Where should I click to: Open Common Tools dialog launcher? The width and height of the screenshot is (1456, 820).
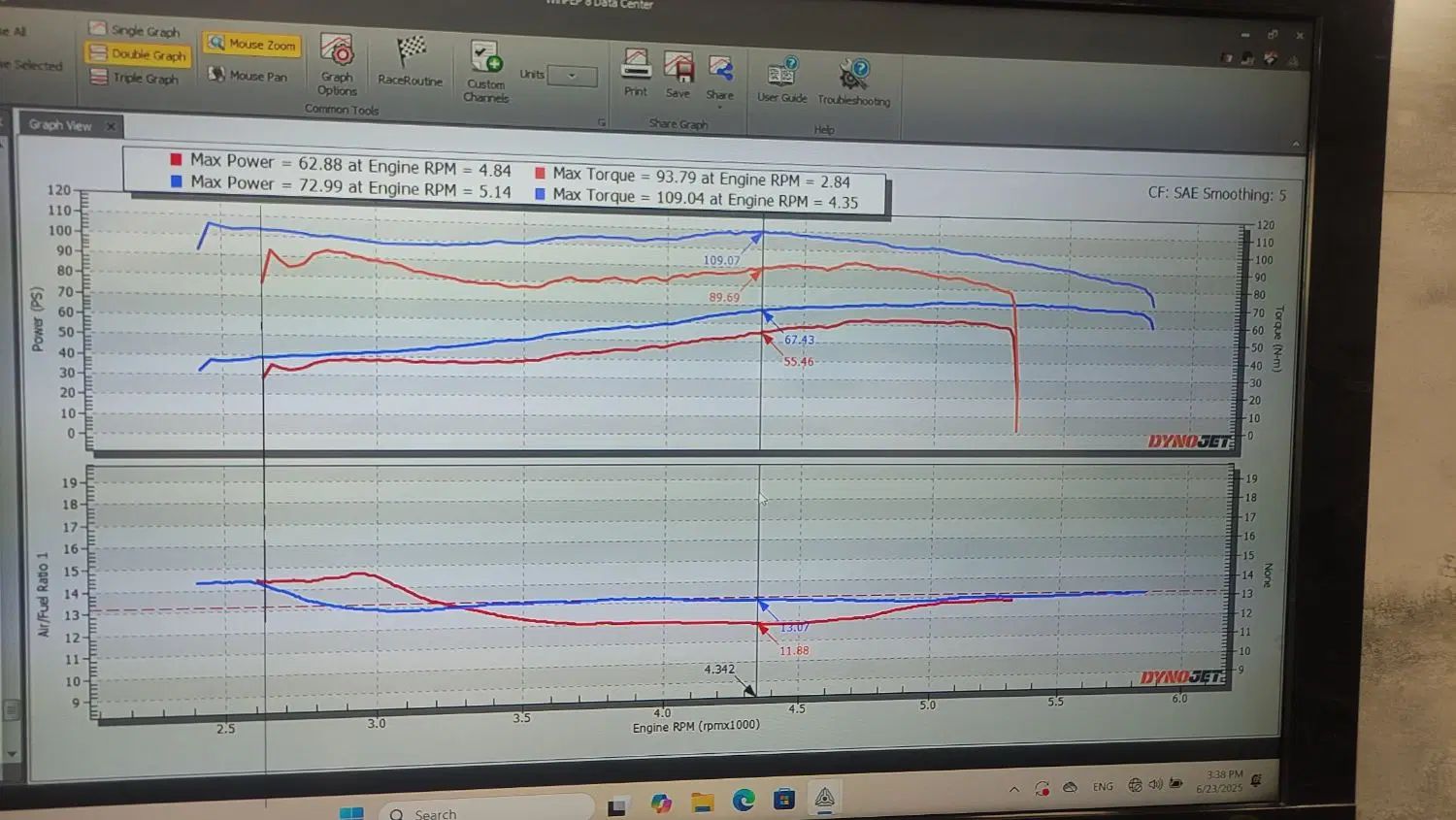click(x=602, y=122)
